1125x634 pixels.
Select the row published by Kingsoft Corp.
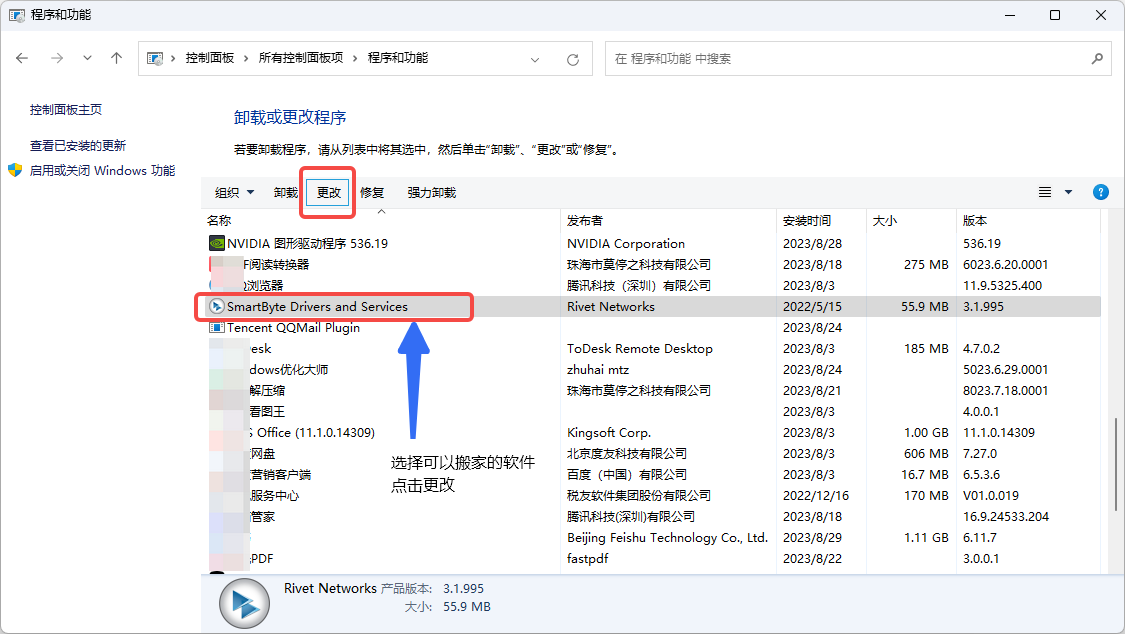pyautogui.click(x=651, y=432)
